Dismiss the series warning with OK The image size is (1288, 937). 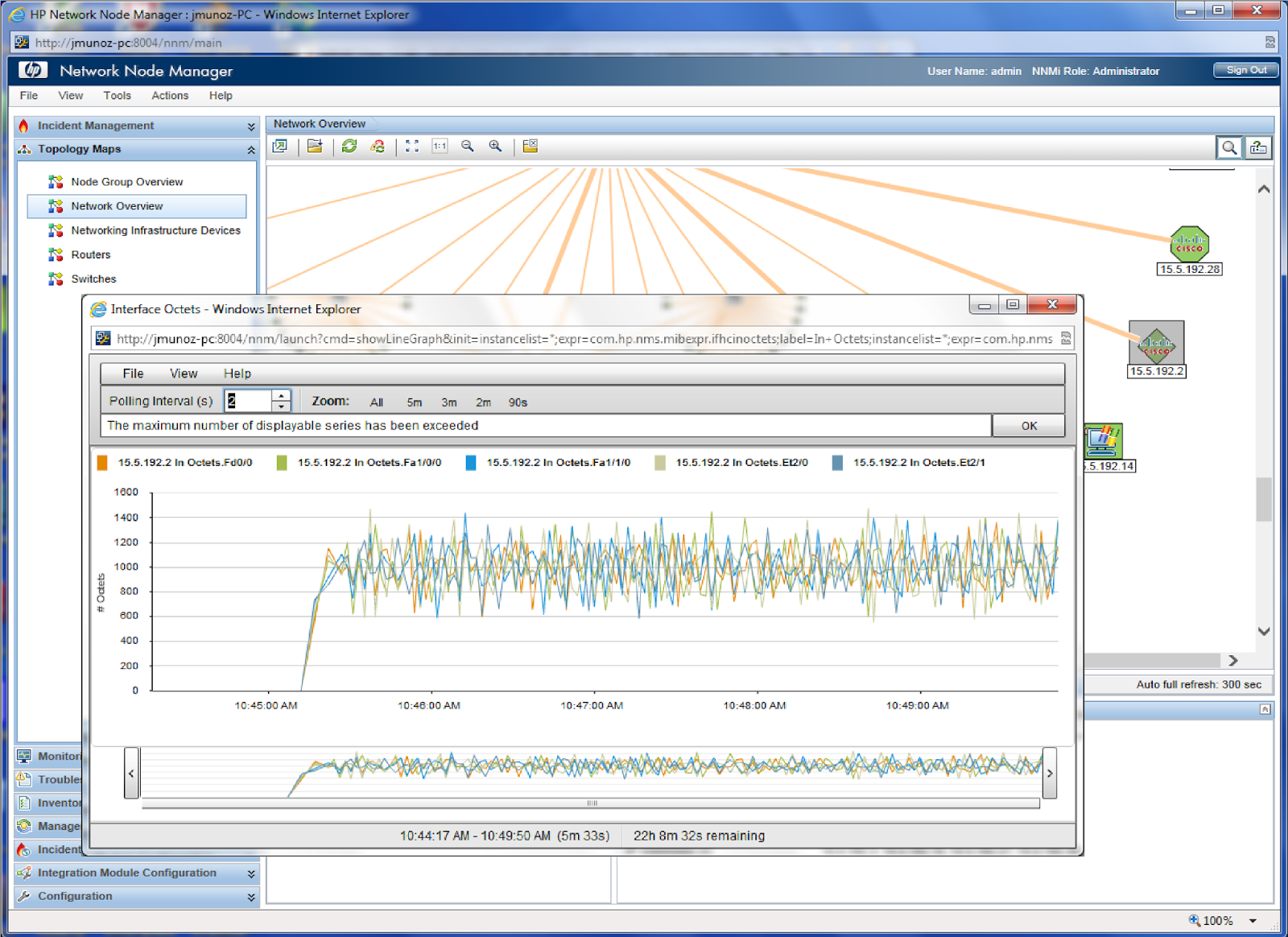1028,425
